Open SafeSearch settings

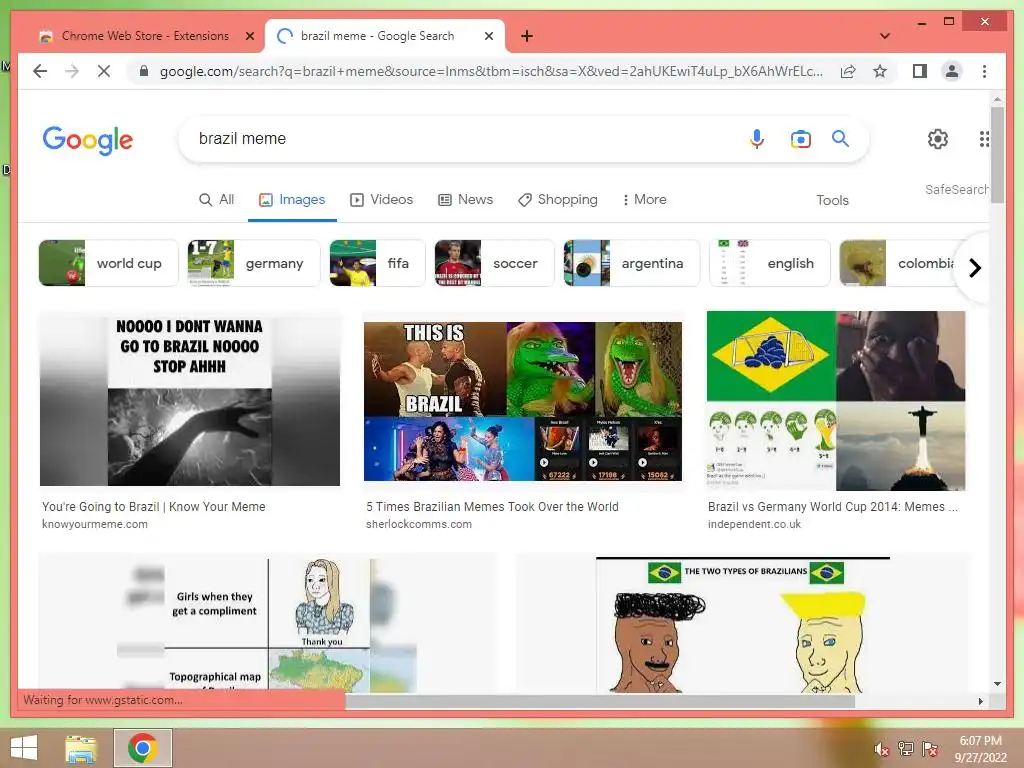click(956, 189)
